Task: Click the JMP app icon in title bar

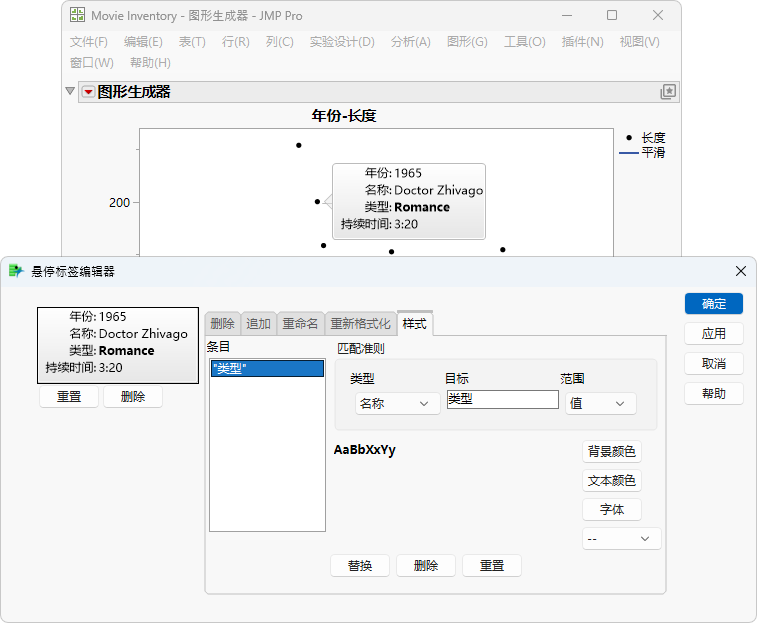Action: click(x=77, y=15)
